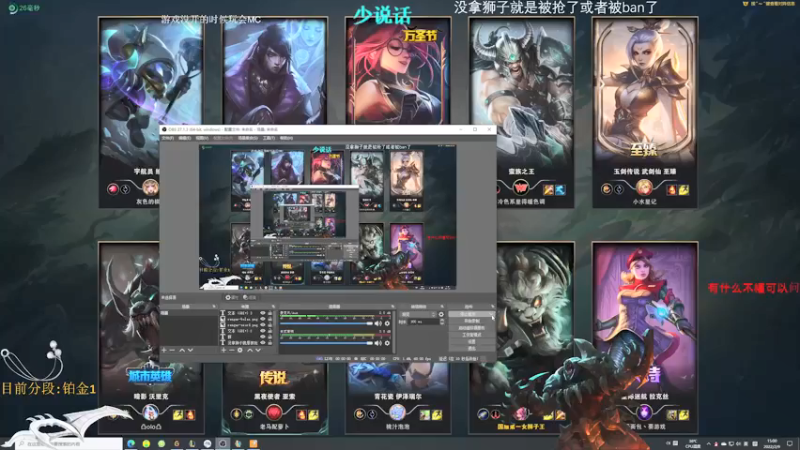The image size is (800, 450).
Task: Toggle visibility of the last source in the list
Action: pos(263,342)
